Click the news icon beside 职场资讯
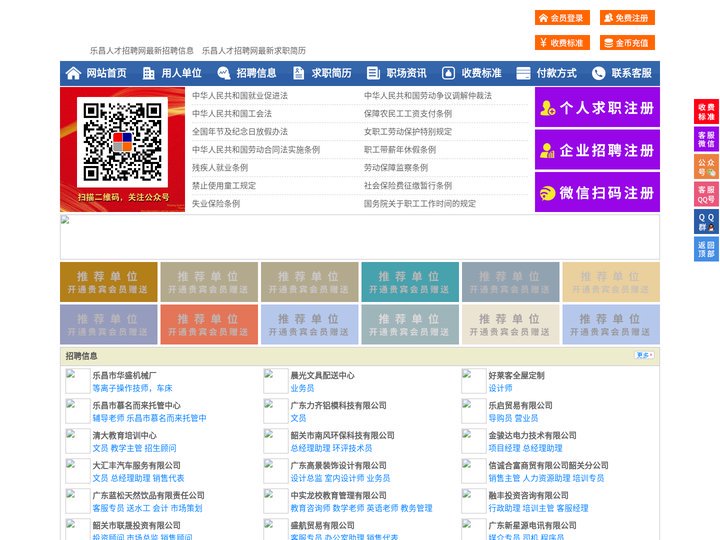720x540 pixels. 373,73
